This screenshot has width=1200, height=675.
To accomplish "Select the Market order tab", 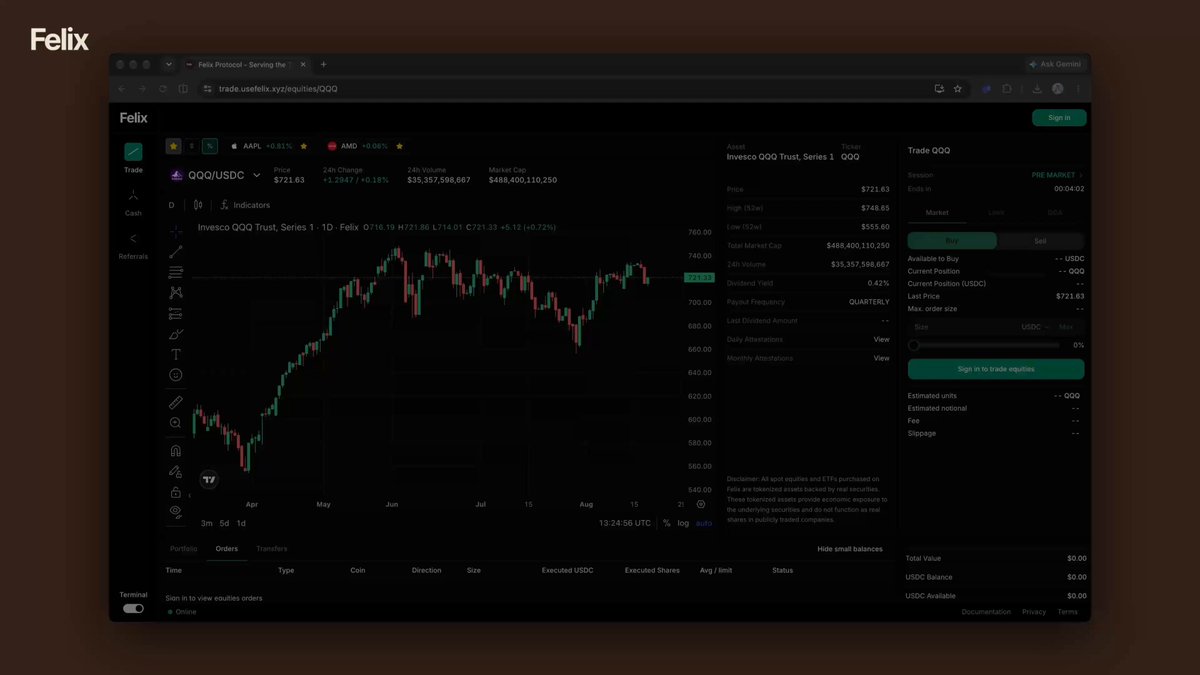I will [x=937, y=213].
